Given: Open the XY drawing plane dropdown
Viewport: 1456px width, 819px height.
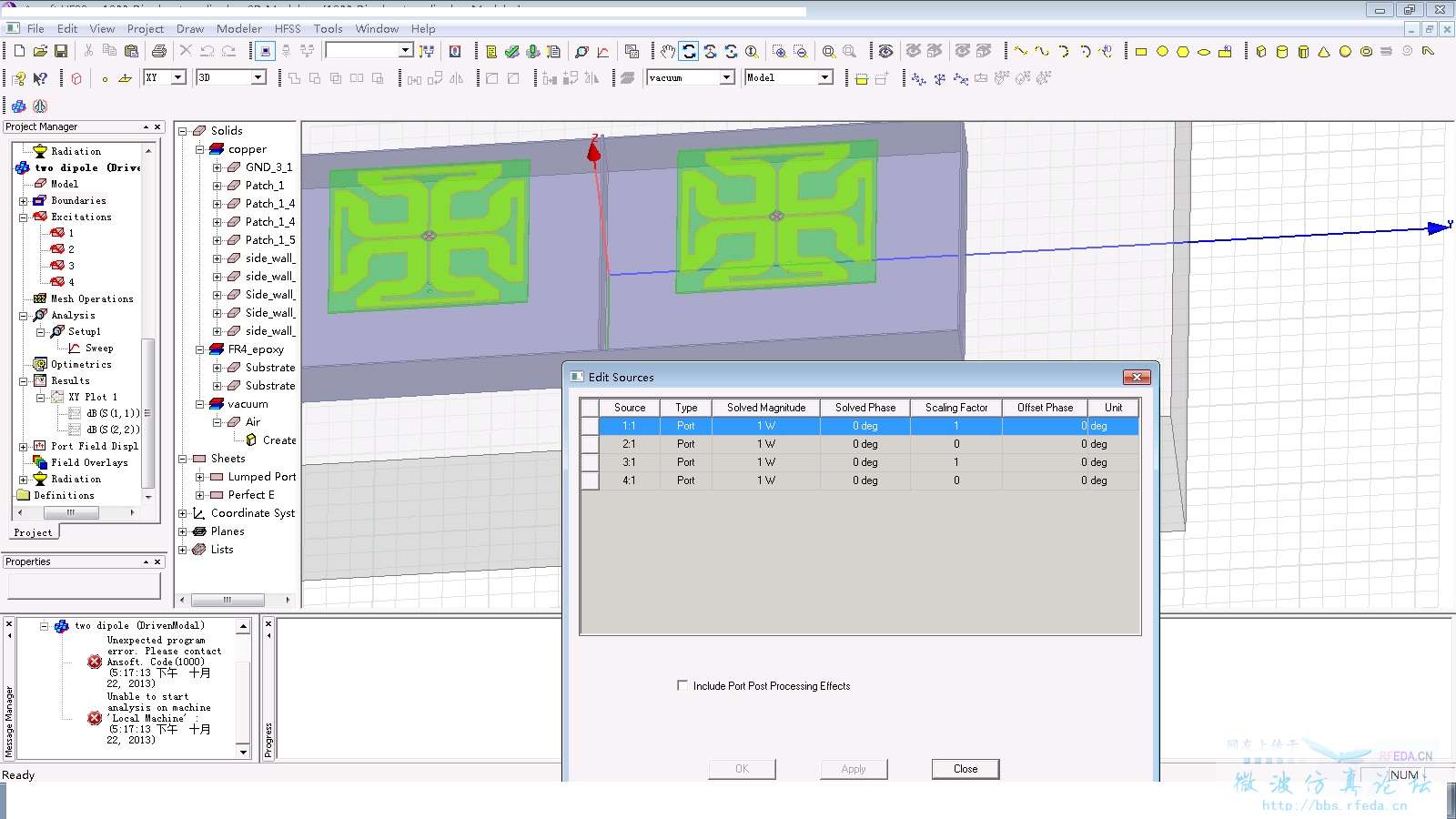Looking at the screenshot, I should [x=178, y=77].
